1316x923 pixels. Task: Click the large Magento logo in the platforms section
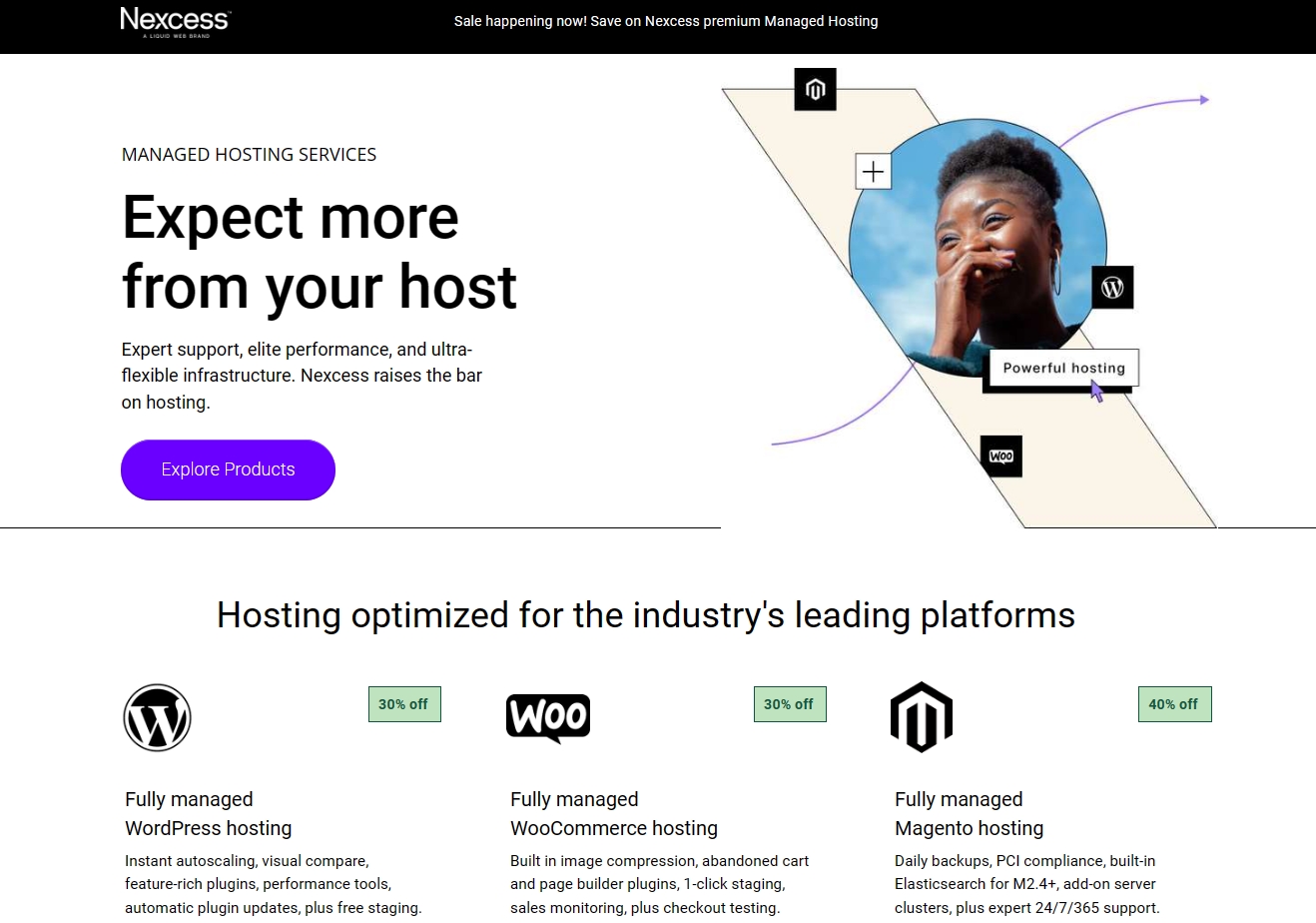click(922, 717)
